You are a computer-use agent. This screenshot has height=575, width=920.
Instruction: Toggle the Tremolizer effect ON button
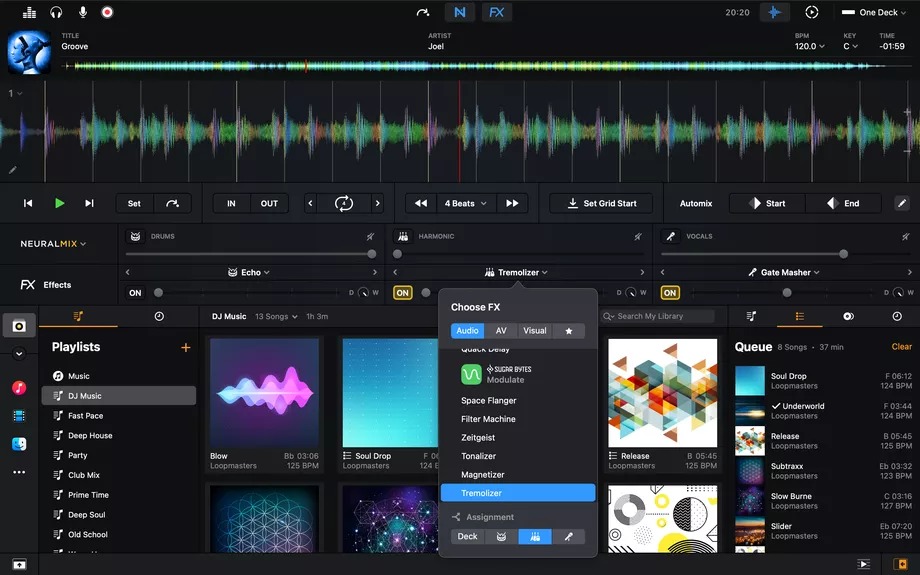tap(402, 293)
